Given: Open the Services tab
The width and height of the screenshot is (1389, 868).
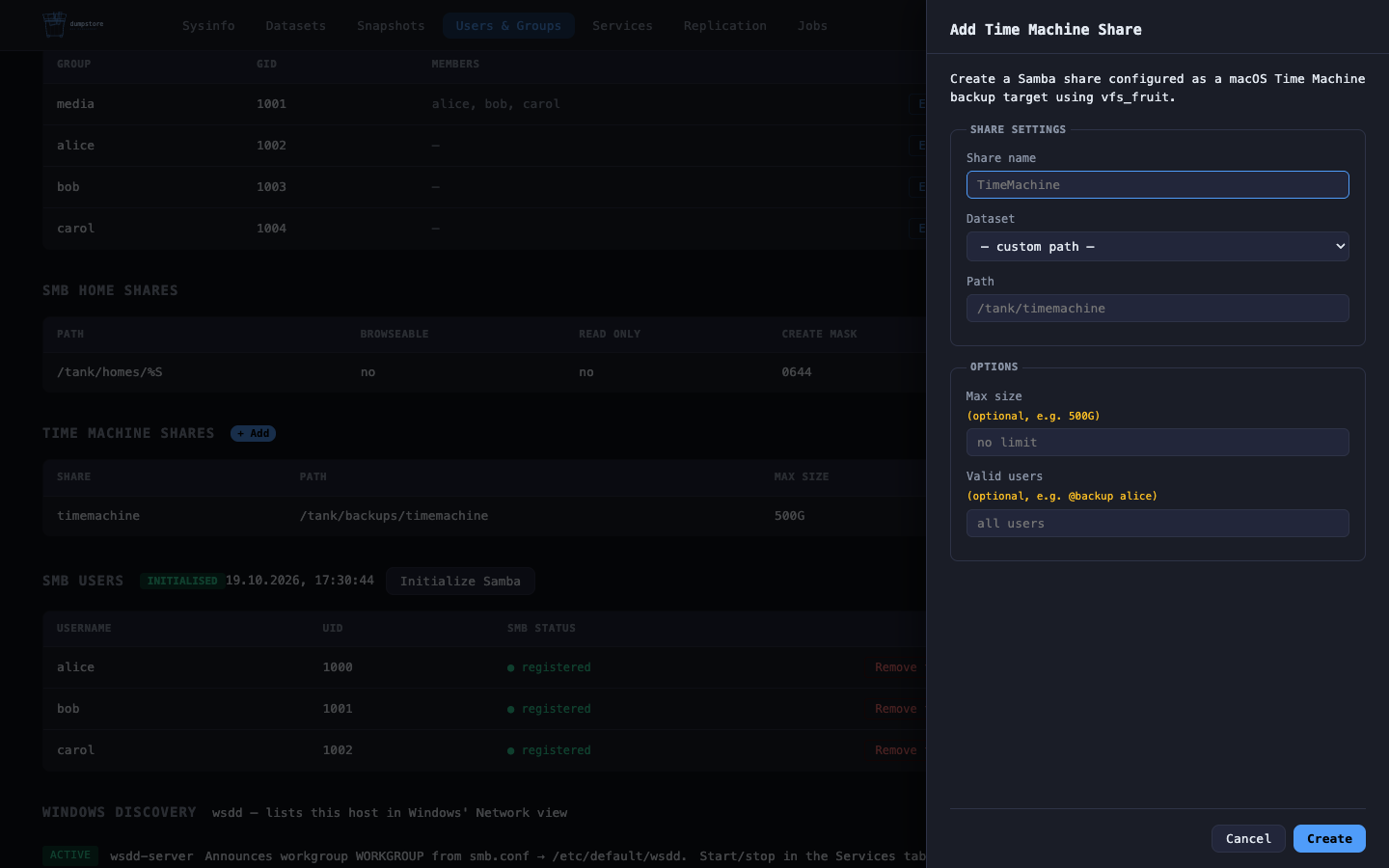Looking at the screenshot, I should coord(622,26).
